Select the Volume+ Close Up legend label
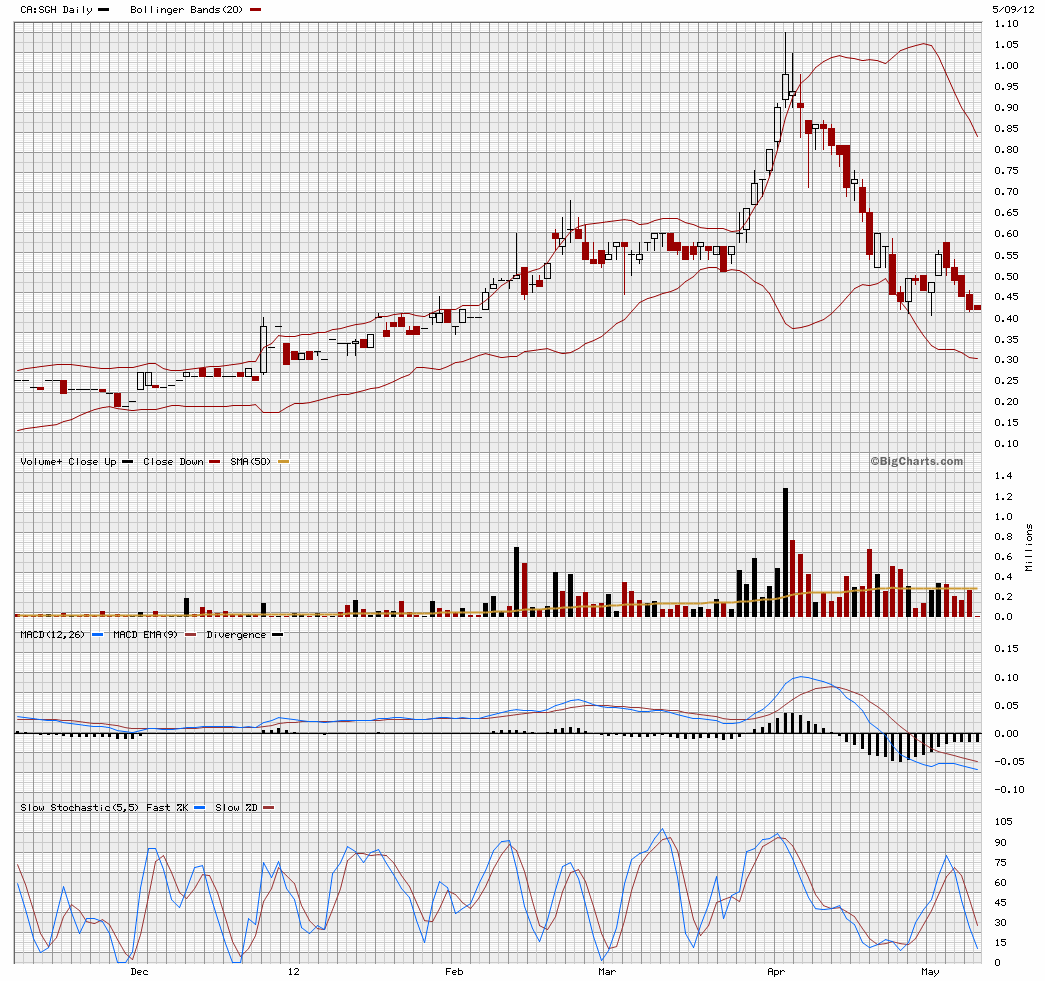Image resolution: width=1045 pixels, height=981 pixels. (x=67, y=462)
